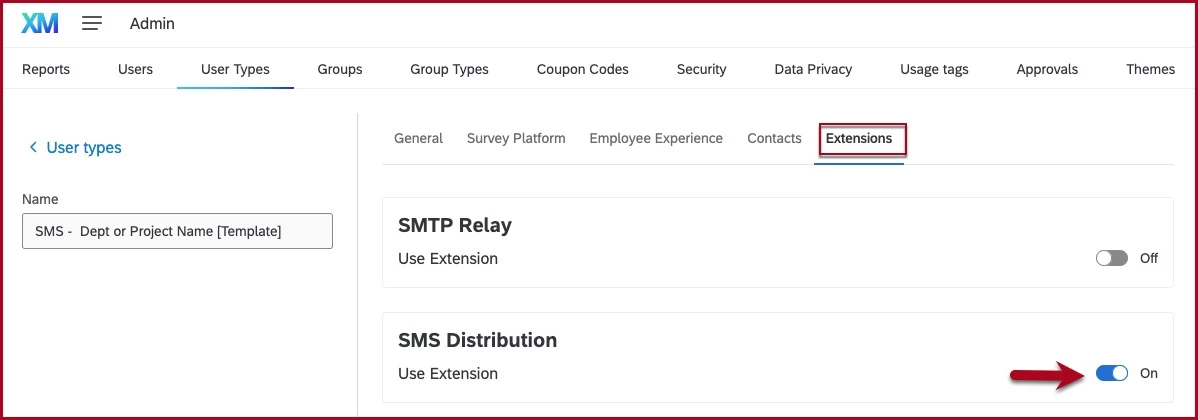This screenshot has width=1198, height=420.
Task: Open the Reports admin section
Action: pyautogui.click(x=46, y=69)
